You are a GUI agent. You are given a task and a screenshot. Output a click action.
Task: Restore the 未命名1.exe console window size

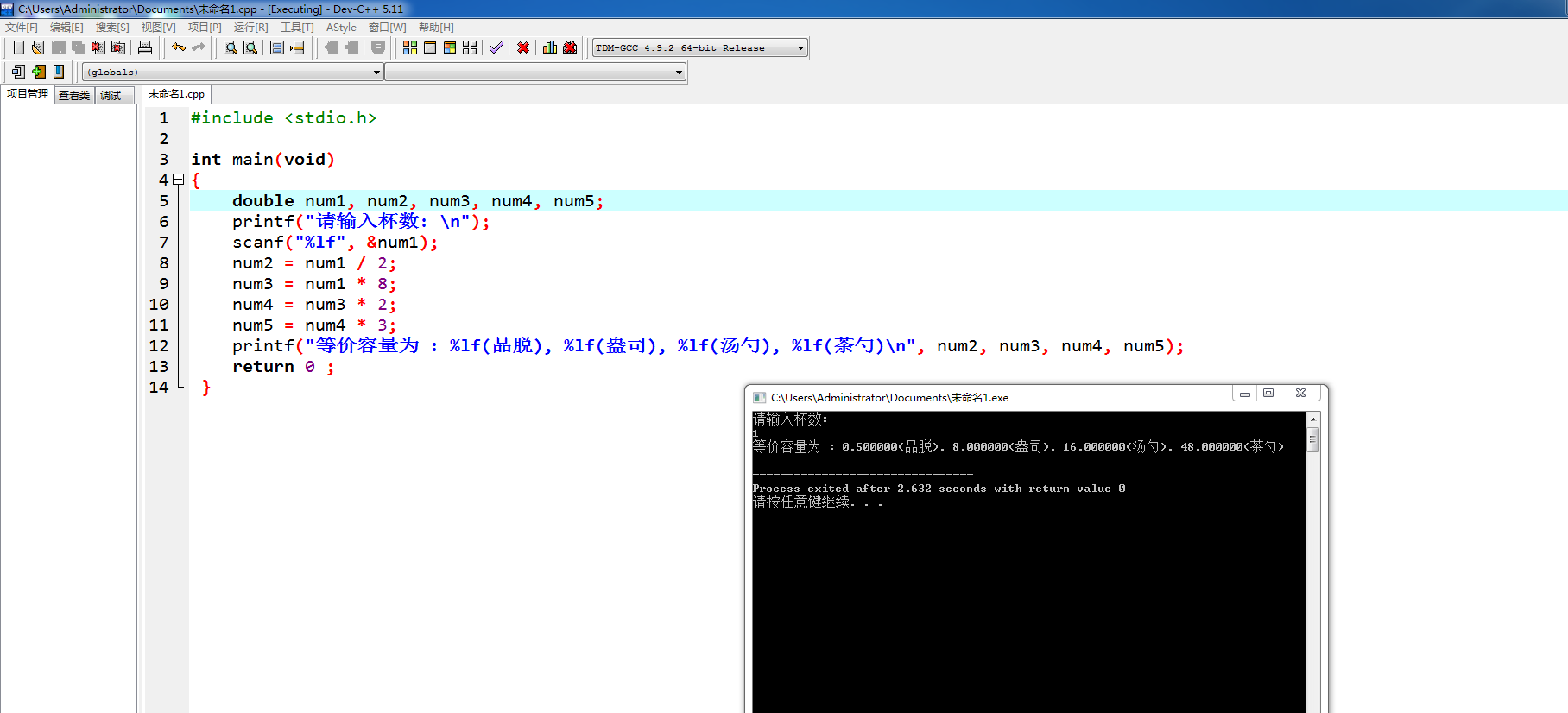(1268, 394)
